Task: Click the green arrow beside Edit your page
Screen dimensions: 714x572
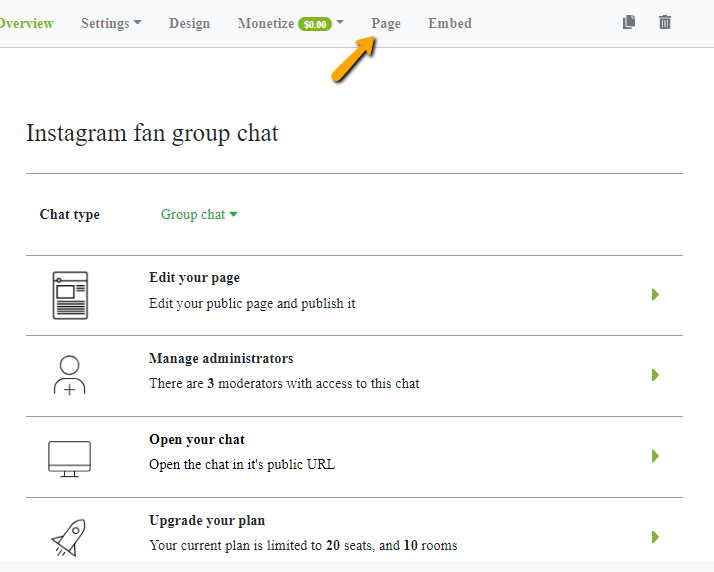Action: tap(655, 295)
